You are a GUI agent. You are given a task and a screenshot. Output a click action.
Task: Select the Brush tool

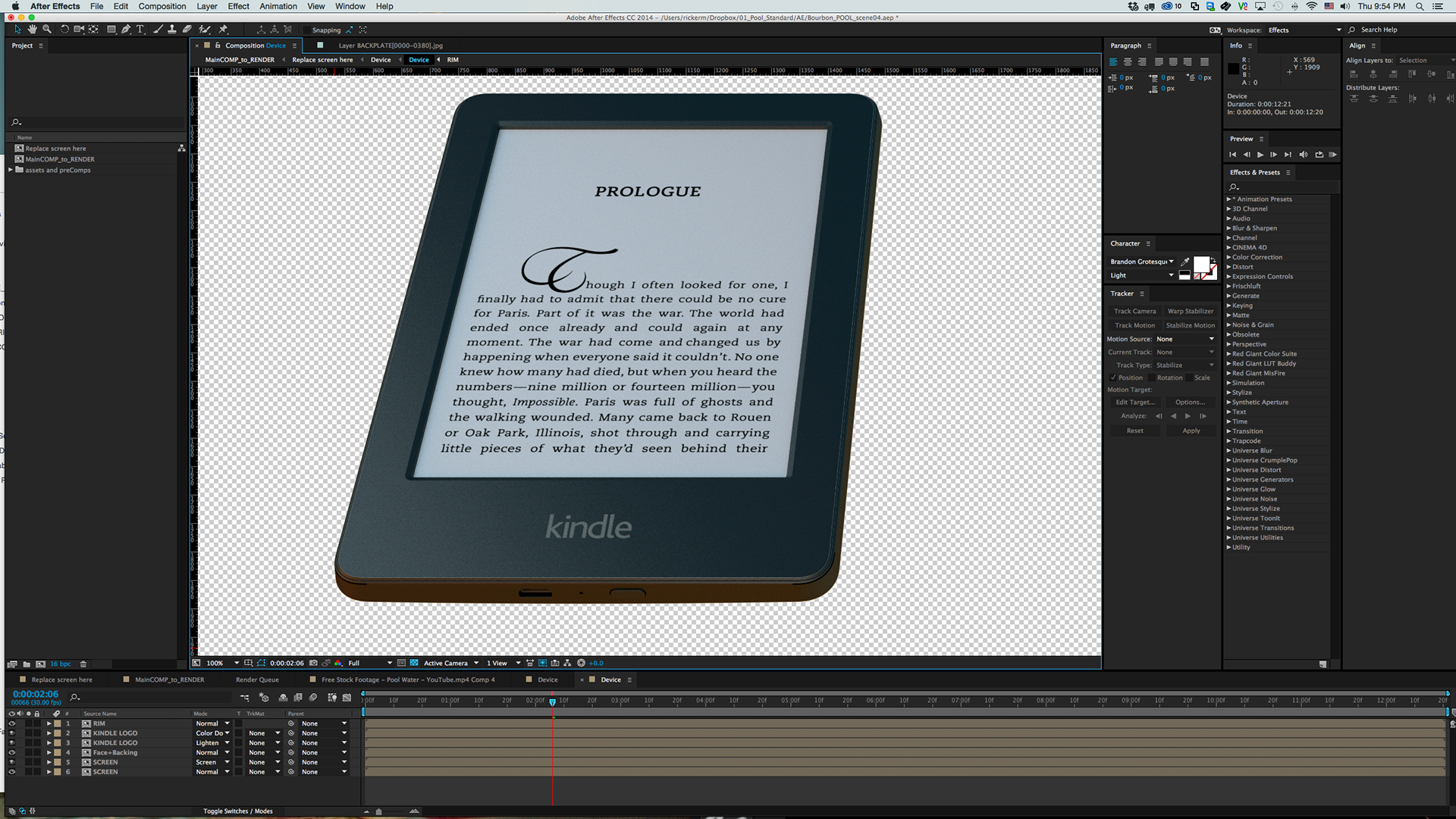(158, 30)
